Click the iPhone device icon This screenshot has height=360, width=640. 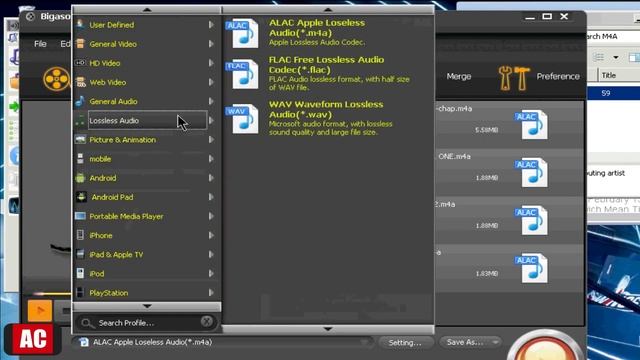(x=80, y=235)
